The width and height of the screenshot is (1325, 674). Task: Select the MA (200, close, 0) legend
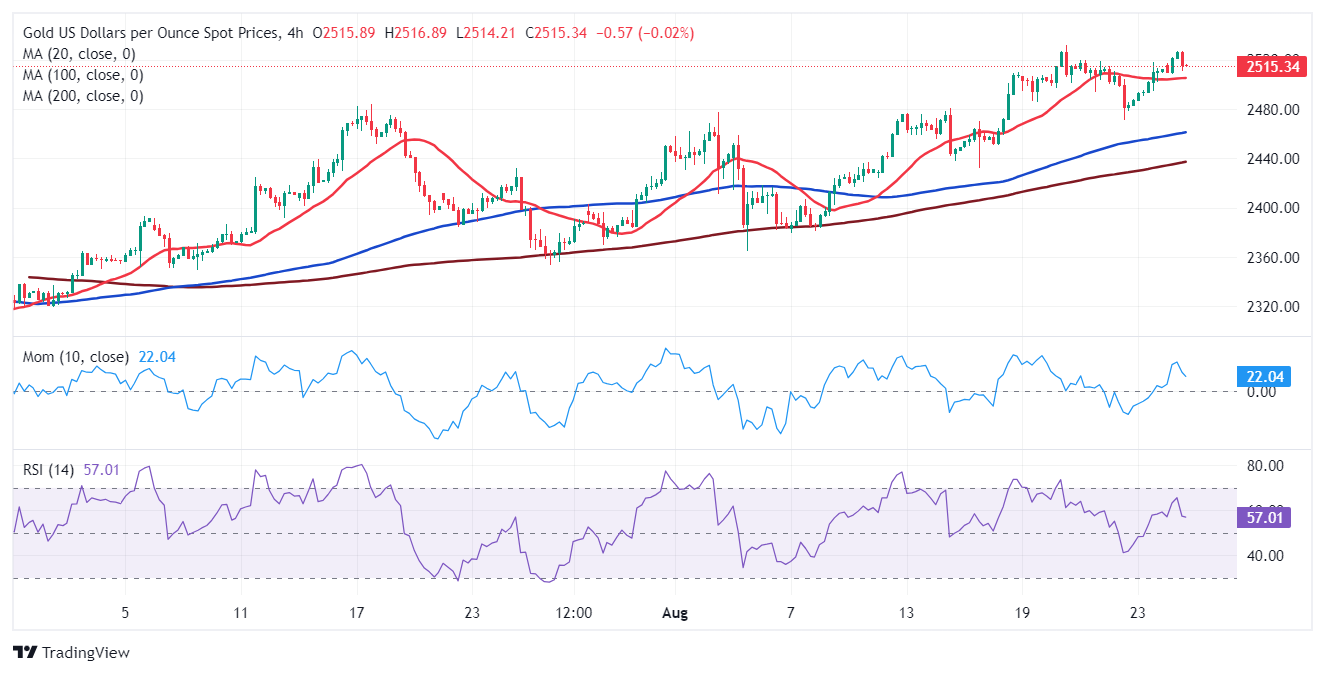click(x=83, y=96)
